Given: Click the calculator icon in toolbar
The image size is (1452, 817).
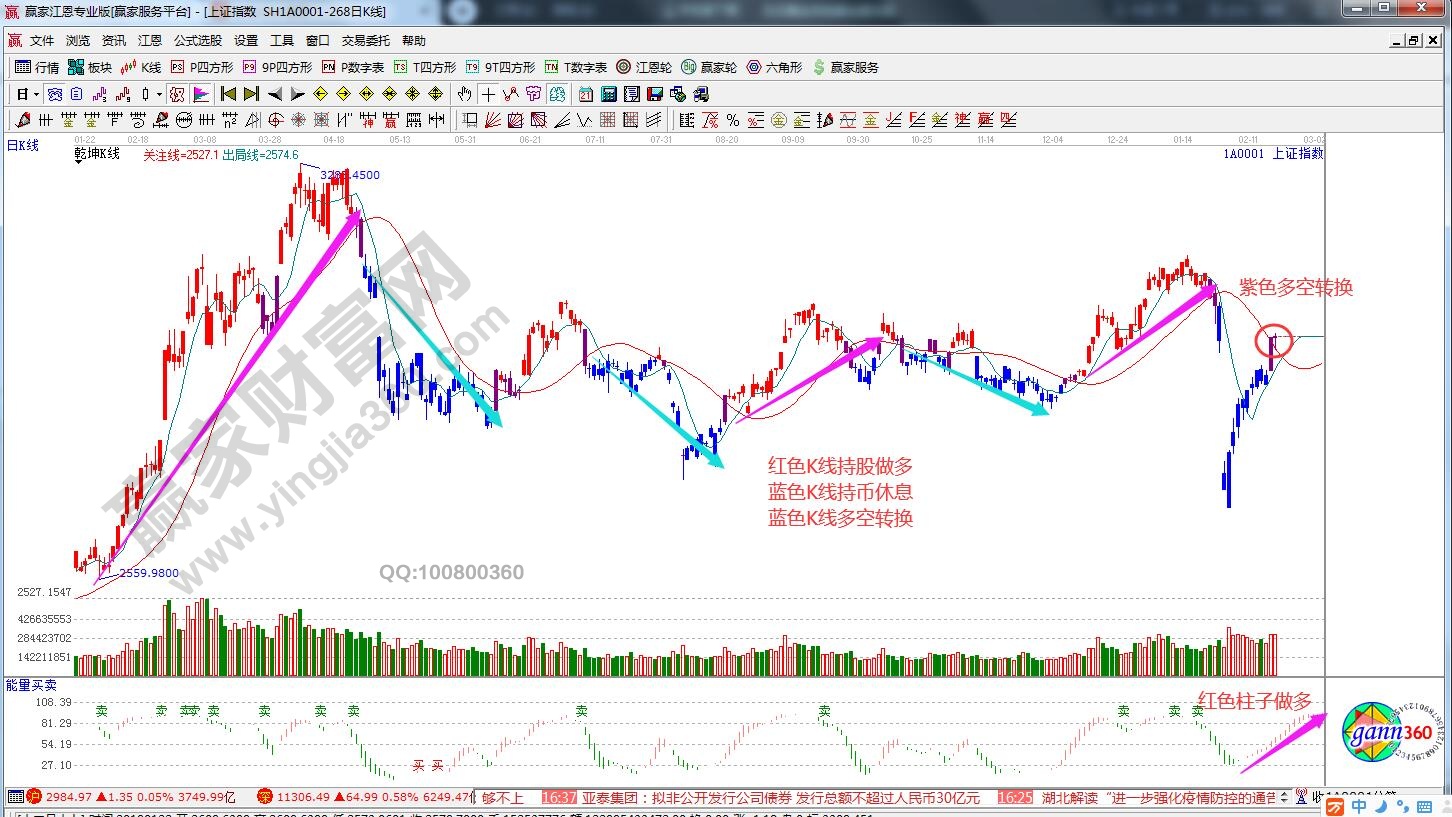Looking at the screenshot, I should point(609,94).
